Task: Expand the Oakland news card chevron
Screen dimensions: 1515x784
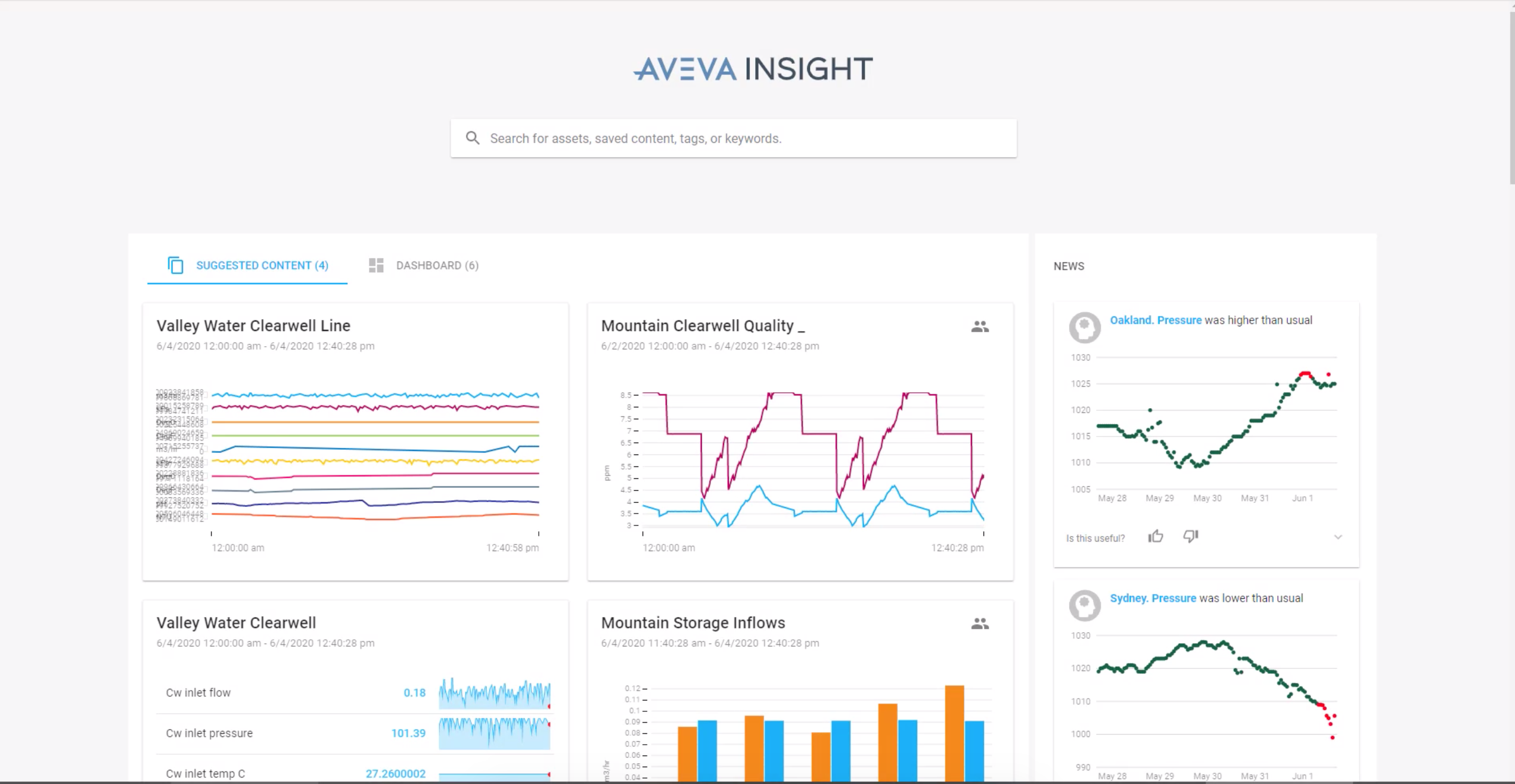Action: click(1338, 537)
